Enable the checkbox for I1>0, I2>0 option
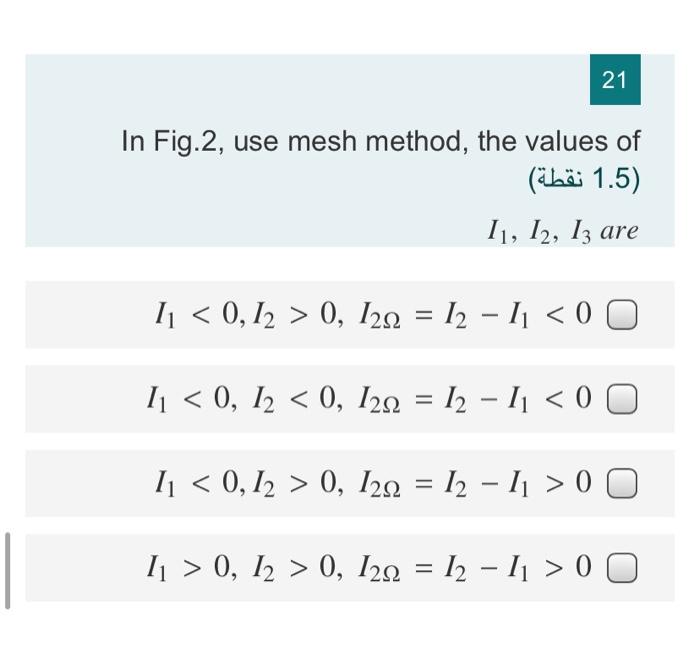 (x=622, y=568)
